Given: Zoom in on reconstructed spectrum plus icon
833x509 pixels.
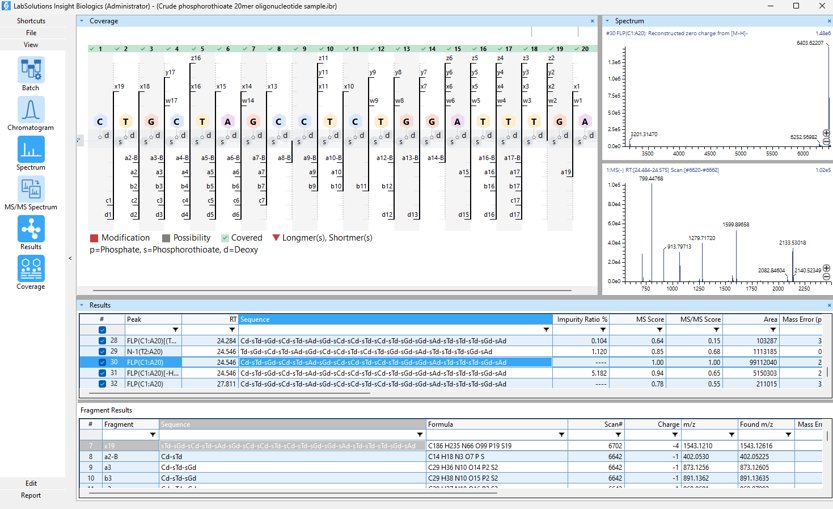Looking at the screenshot, I should pyautogui.click(x=826, y=133).
